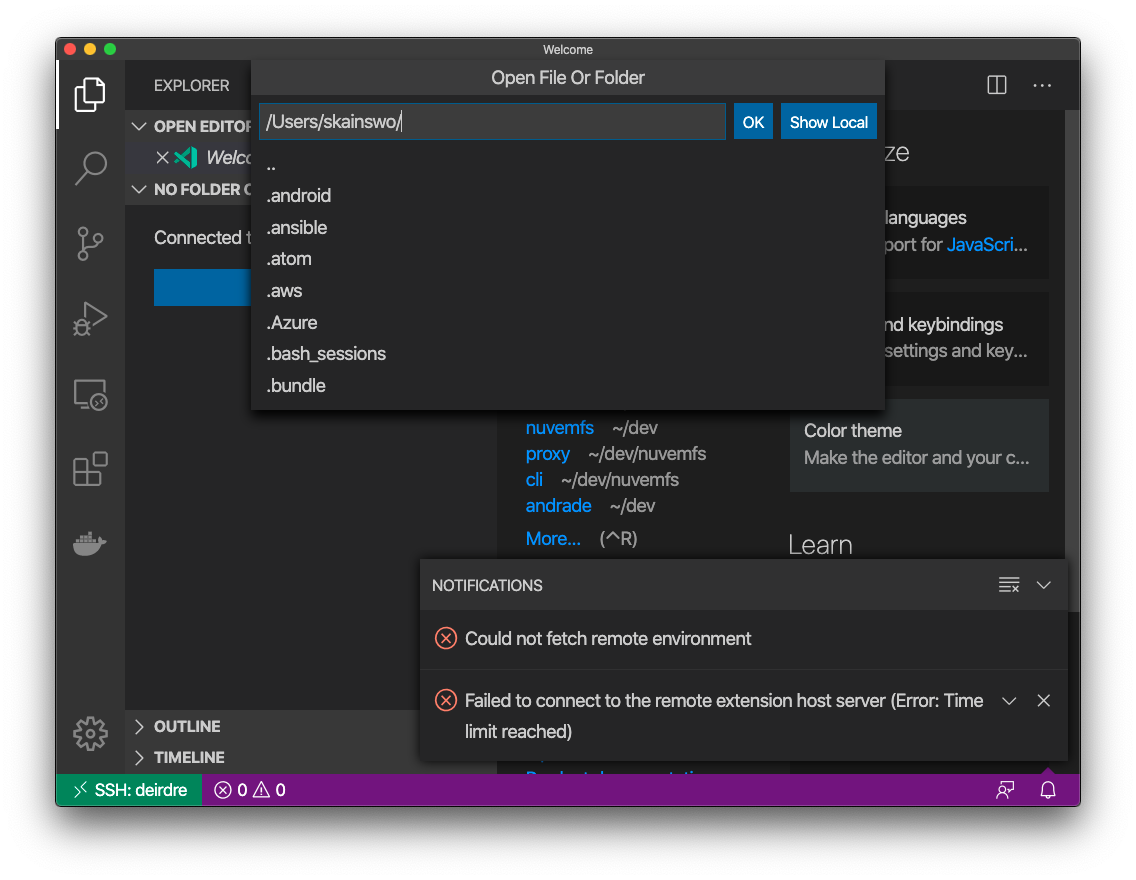Hide the Notifications panel with chevron

1043,584
